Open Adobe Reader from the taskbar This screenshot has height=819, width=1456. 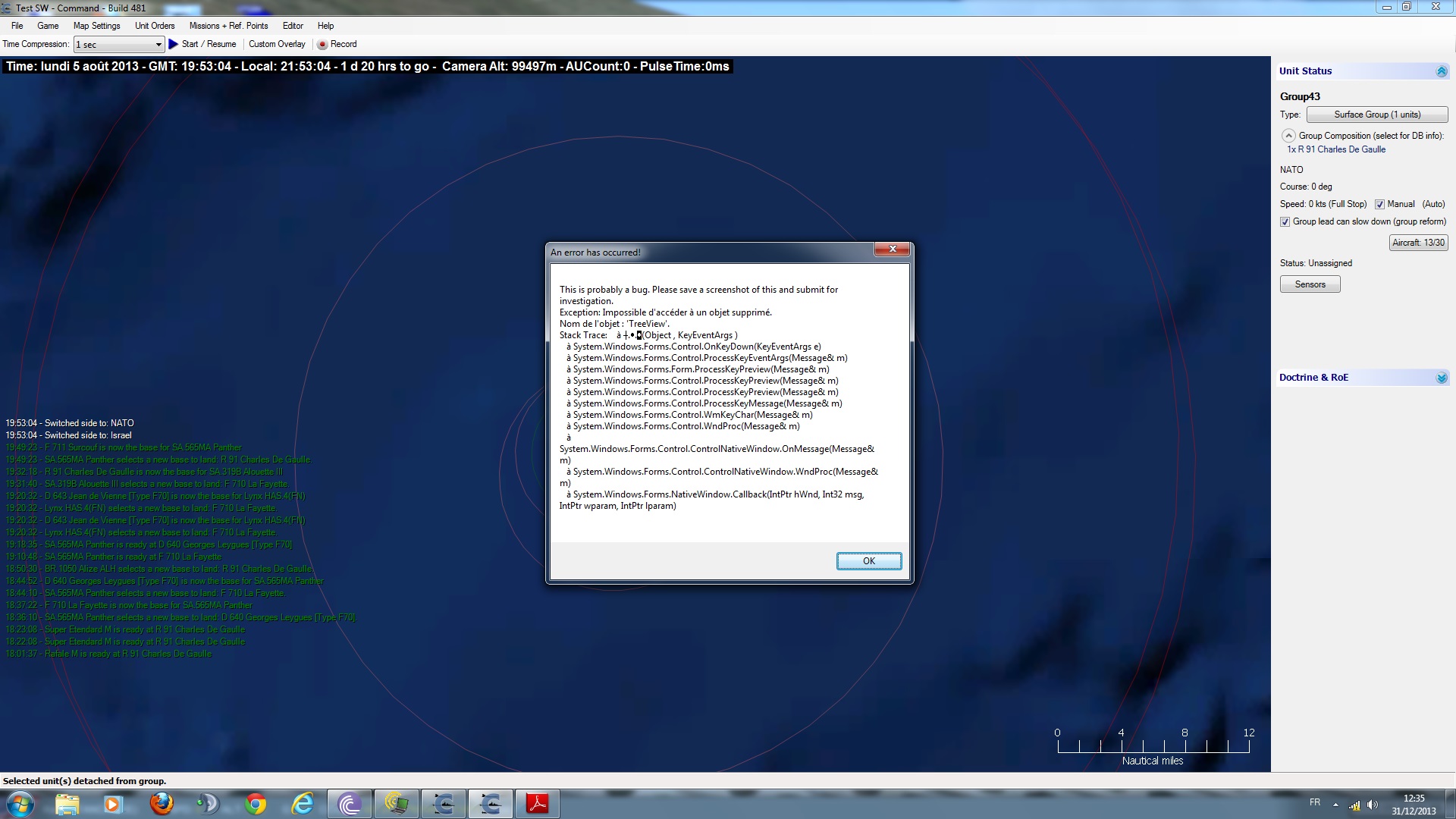coord(537,803)
